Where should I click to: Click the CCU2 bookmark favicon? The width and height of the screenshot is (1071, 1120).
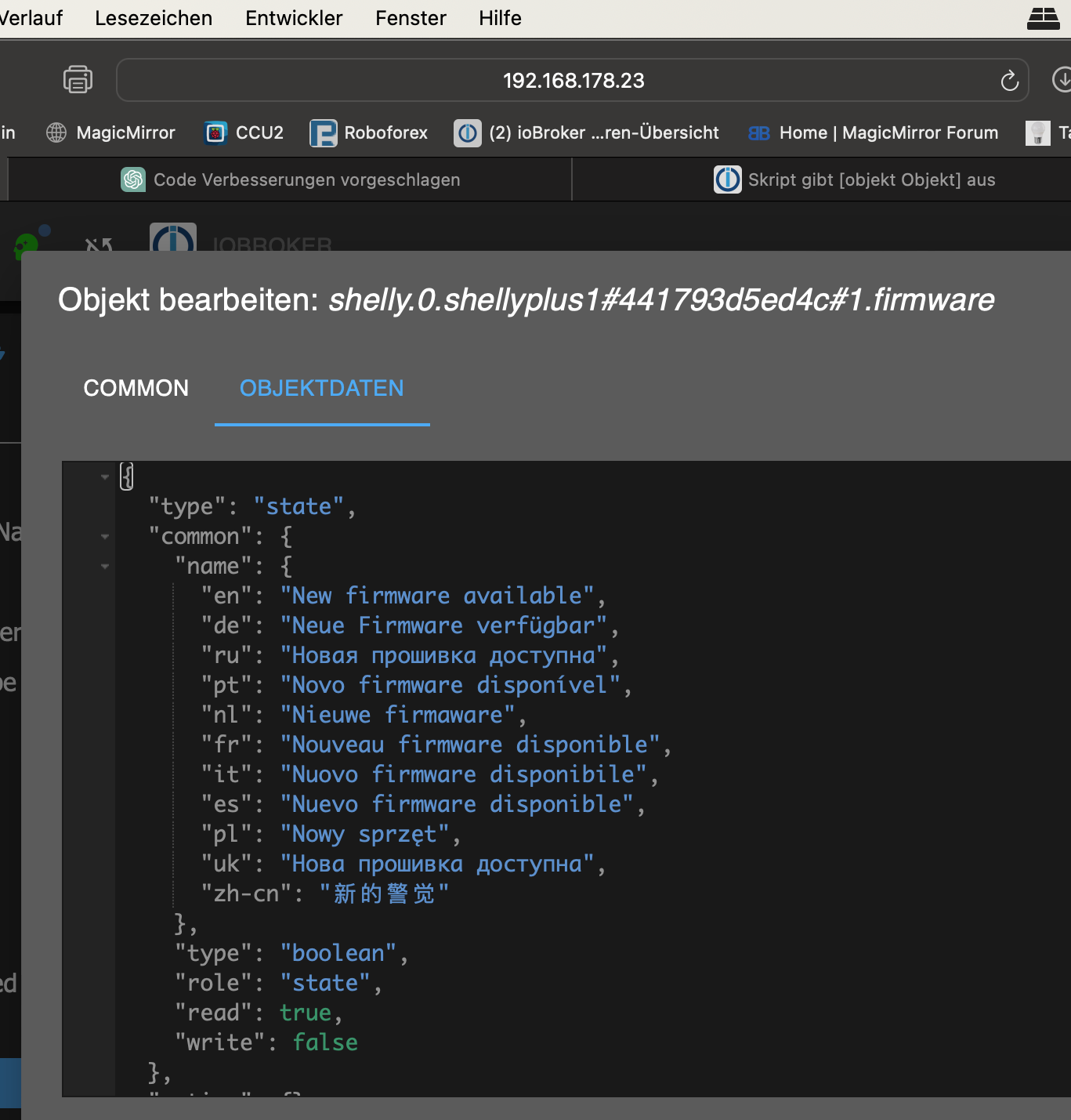click(x=215, y=132)
